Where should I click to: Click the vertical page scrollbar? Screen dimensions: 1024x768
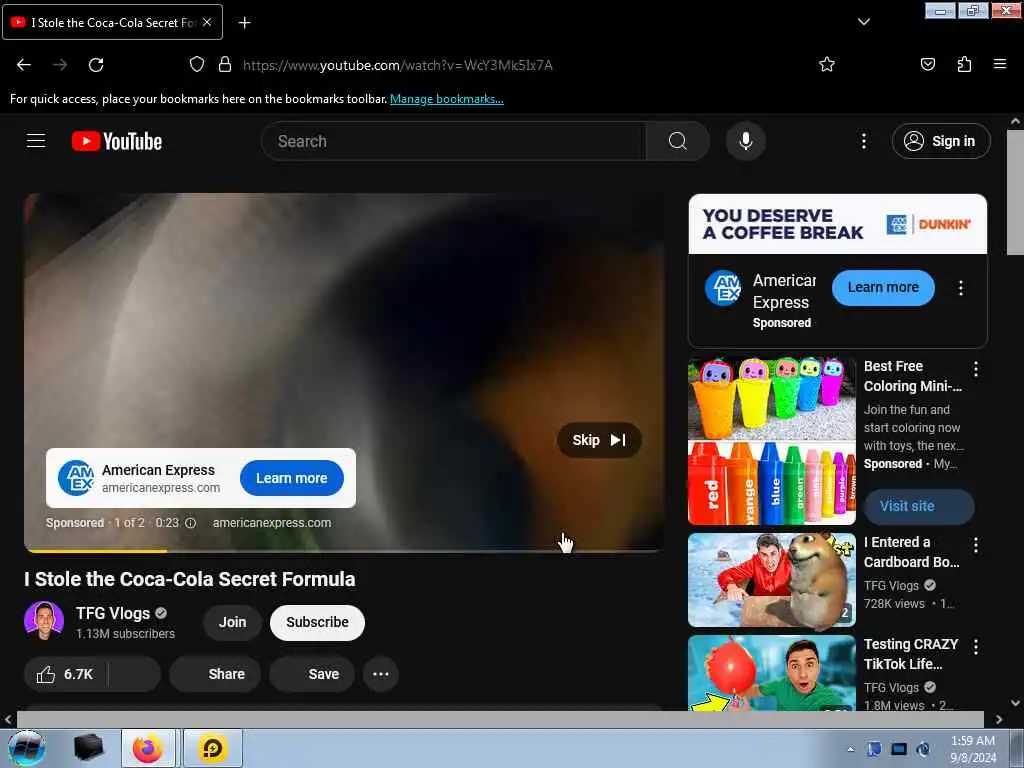(x=1015, y=193)
